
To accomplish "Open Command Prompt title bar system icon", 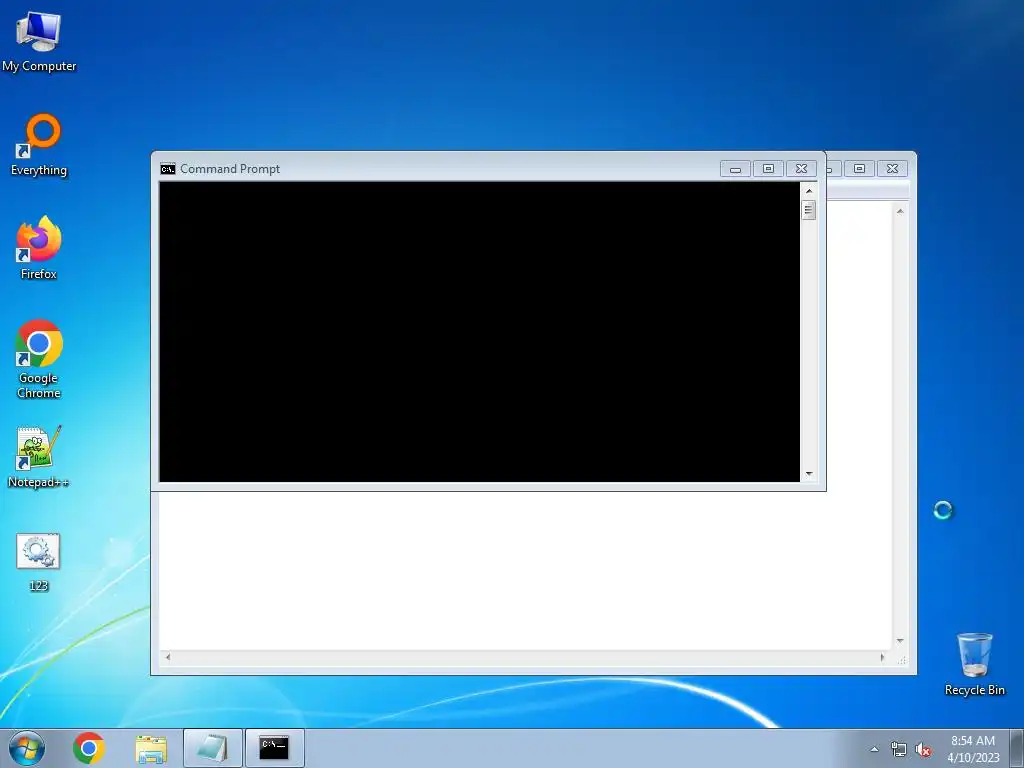I will tap(168, 169).
